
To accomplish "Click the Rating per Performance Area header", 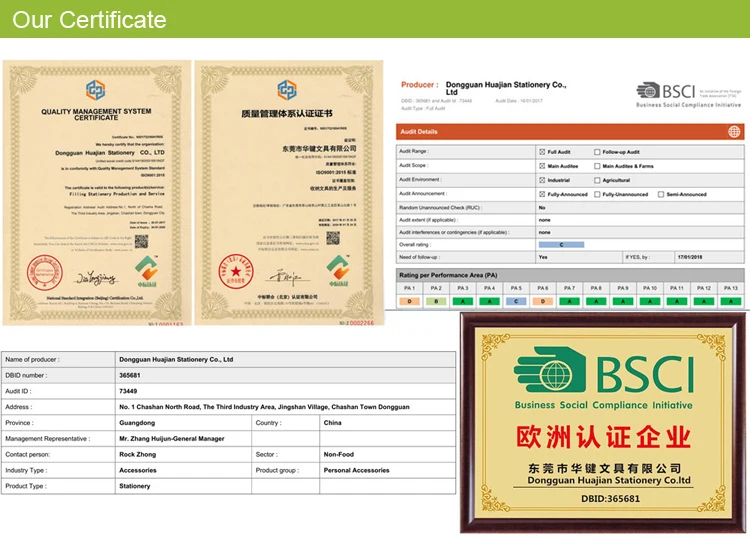I will coord(570,275).
